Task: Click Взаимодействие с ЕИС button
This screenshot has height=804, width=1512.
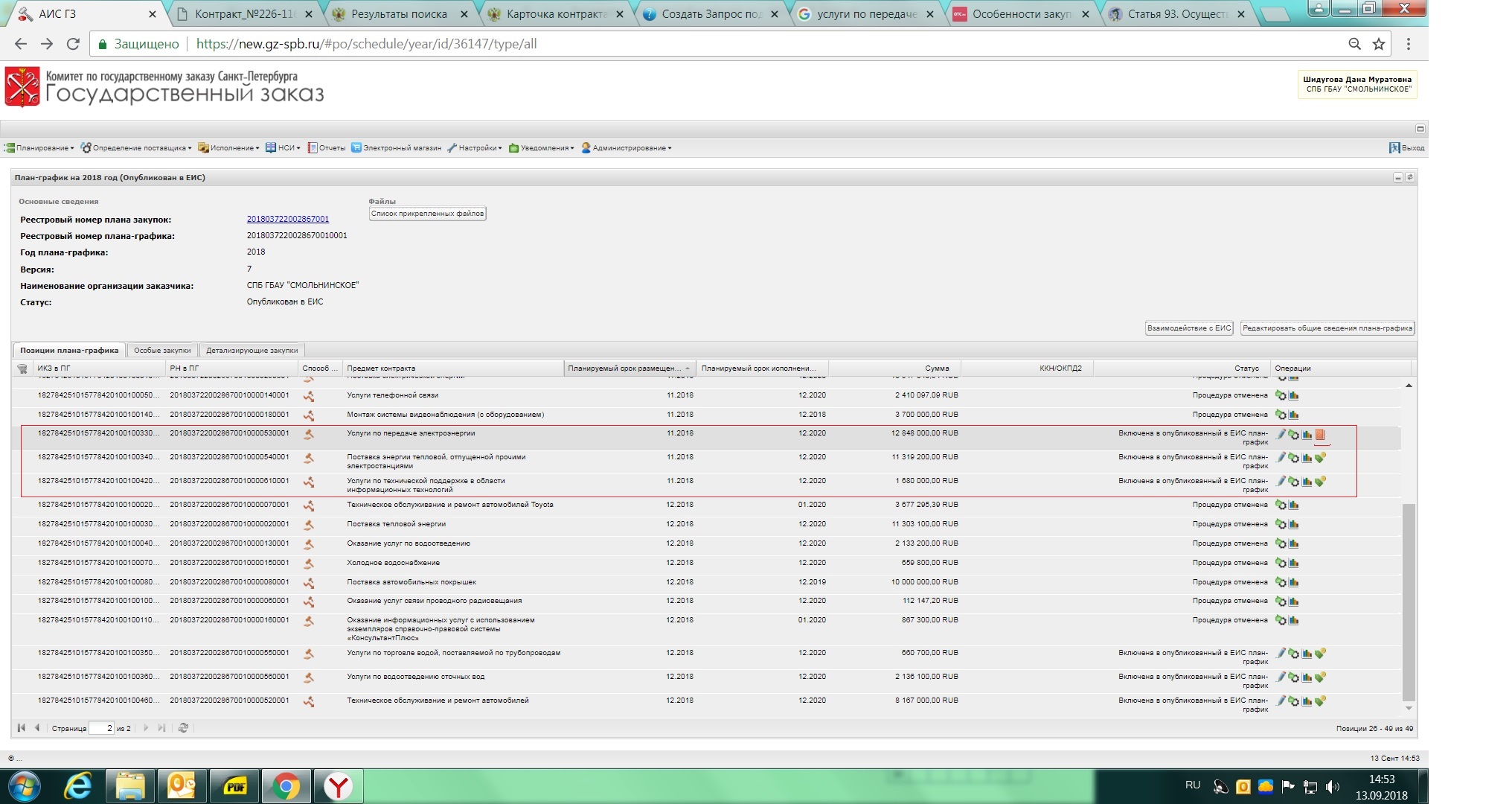Action: point(1188,328)
